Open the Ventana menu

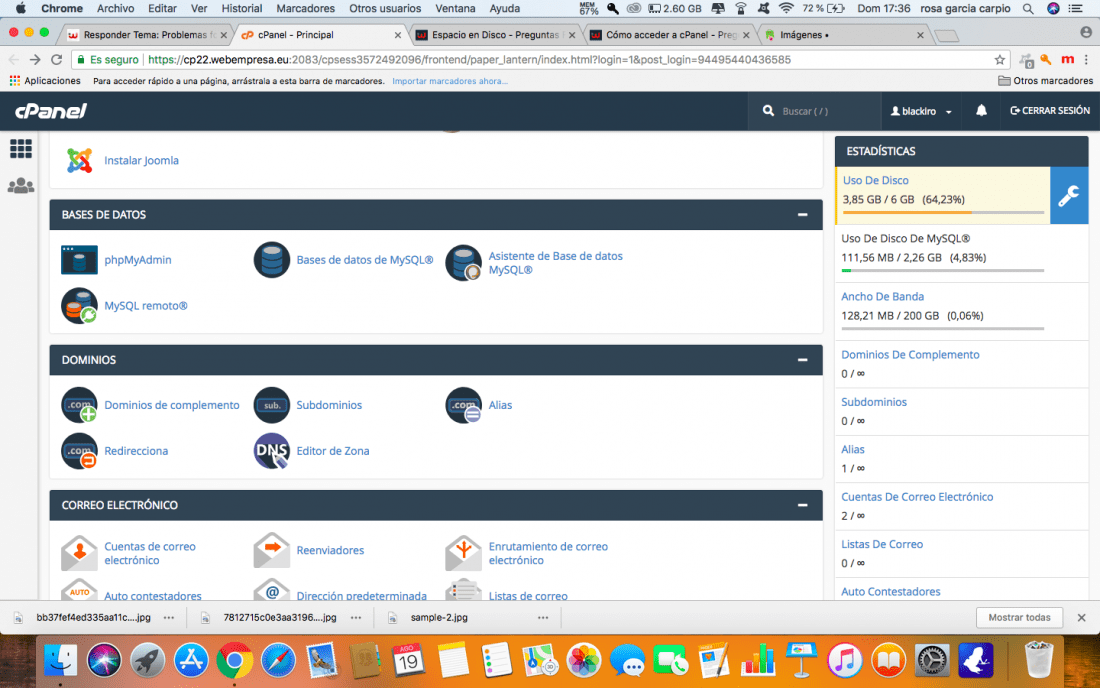click(x=455, y=8)
